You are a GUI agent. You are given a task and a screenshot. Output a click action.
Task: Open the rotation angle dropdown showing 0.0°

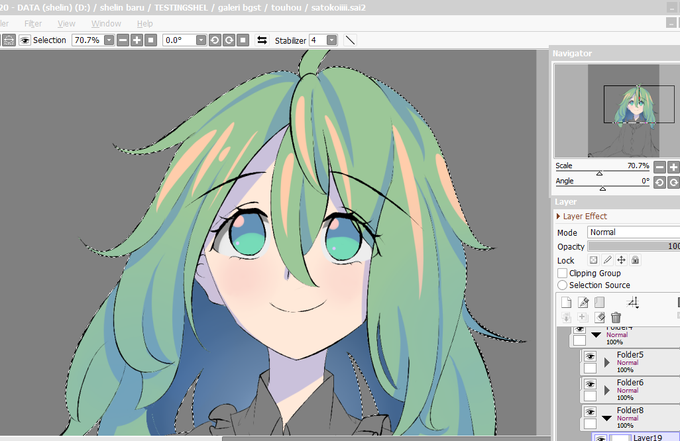pyautogui.click(x=201, y=40)
